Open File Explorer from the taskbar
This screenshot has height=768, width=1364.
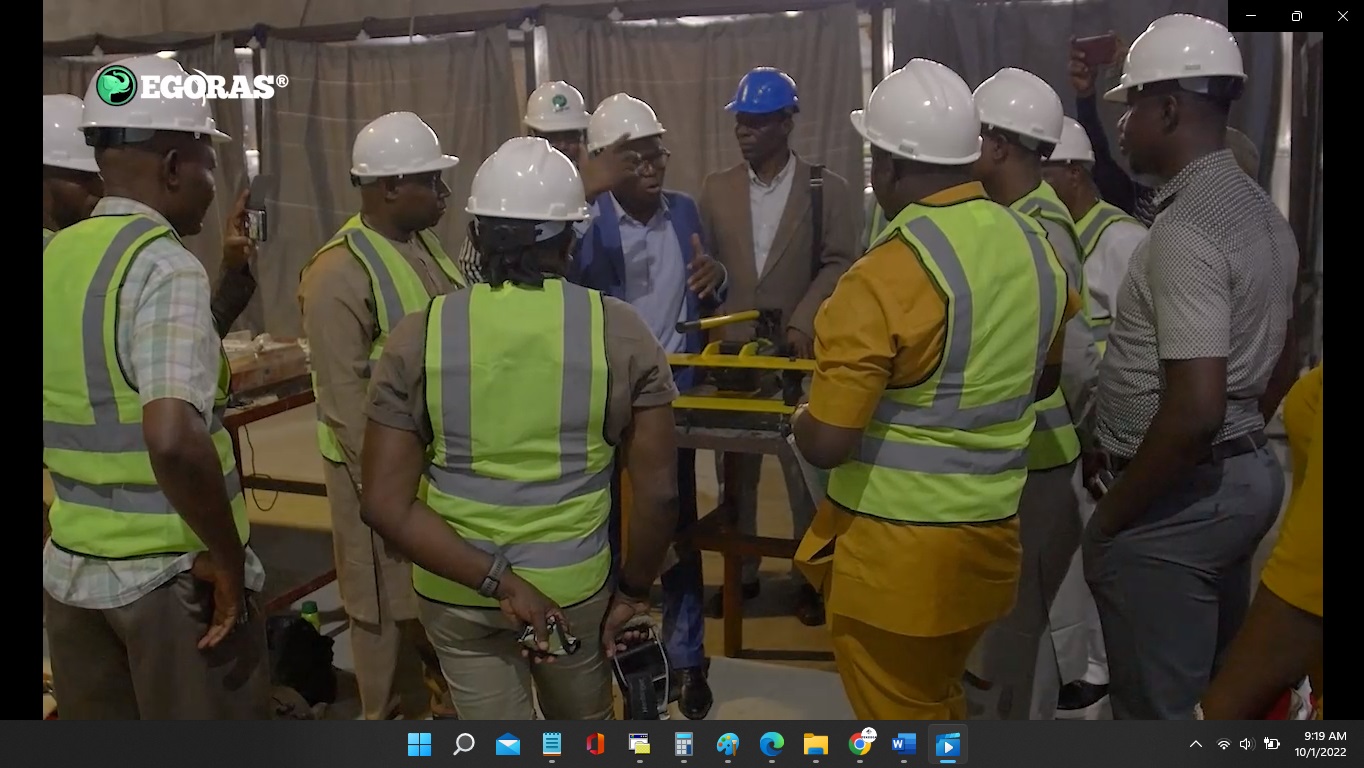point(816,744)
